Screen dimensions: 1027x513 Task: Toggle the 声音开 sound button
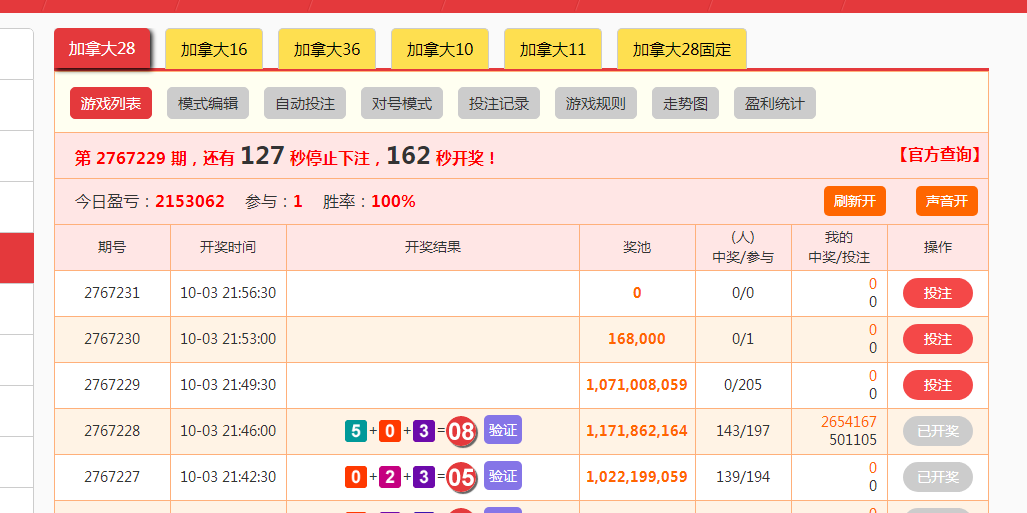(x=946, y=201)
